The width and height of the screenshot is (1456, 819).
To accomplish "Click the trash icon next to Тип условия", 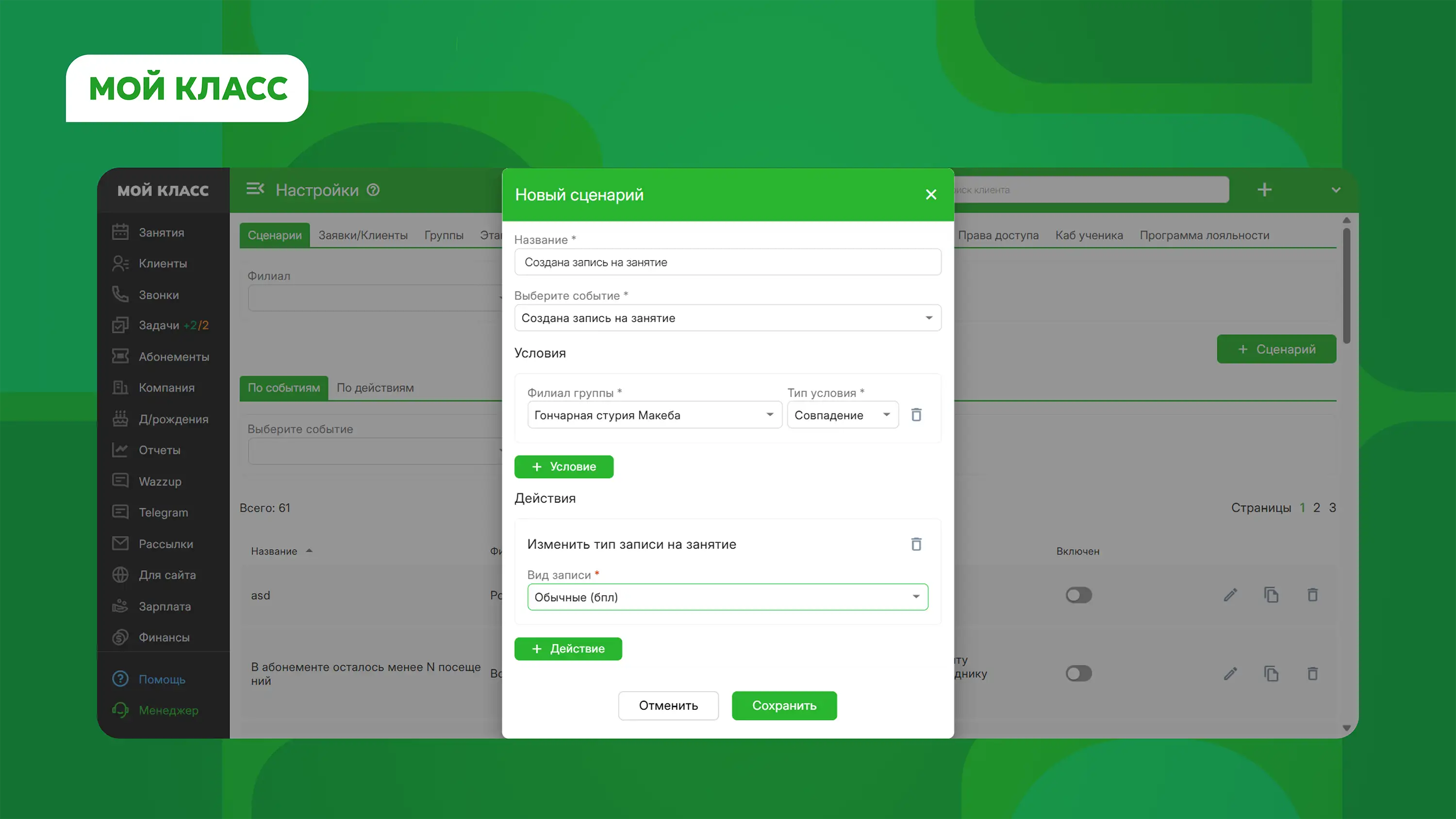I will [x=916, y=414].
